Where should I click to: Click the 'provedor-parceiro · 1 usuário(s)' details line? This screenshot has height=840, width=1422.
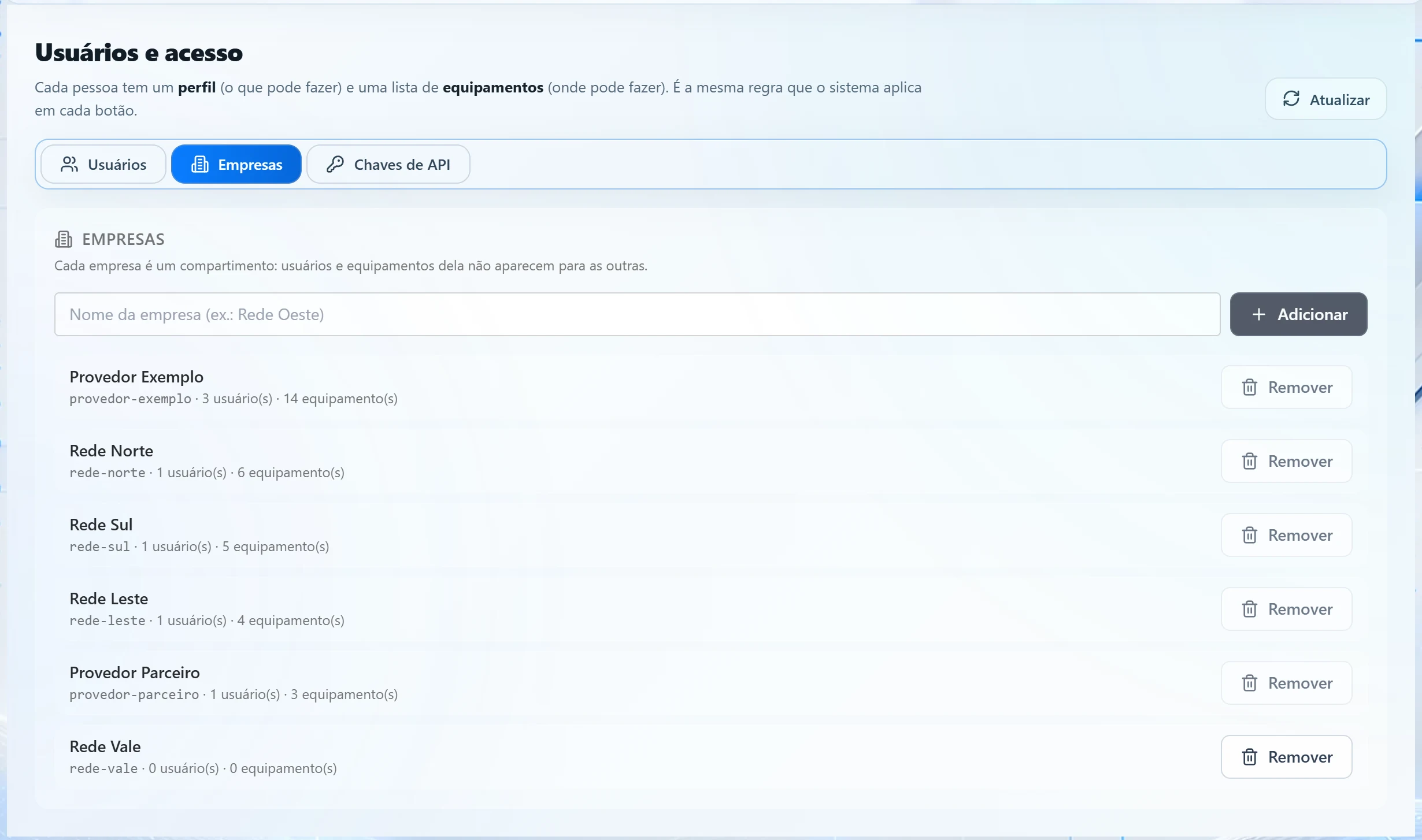(233, 694)
